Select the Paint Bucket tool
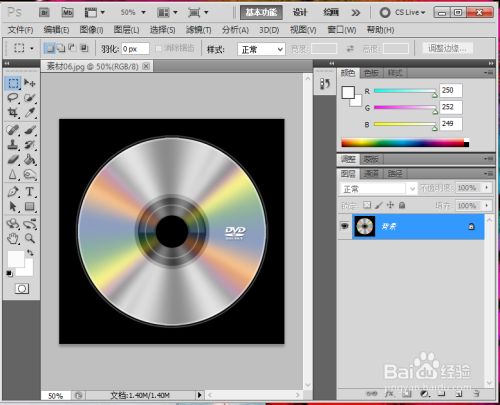Viewport: 500px width, 405px height. click(30, 159)
